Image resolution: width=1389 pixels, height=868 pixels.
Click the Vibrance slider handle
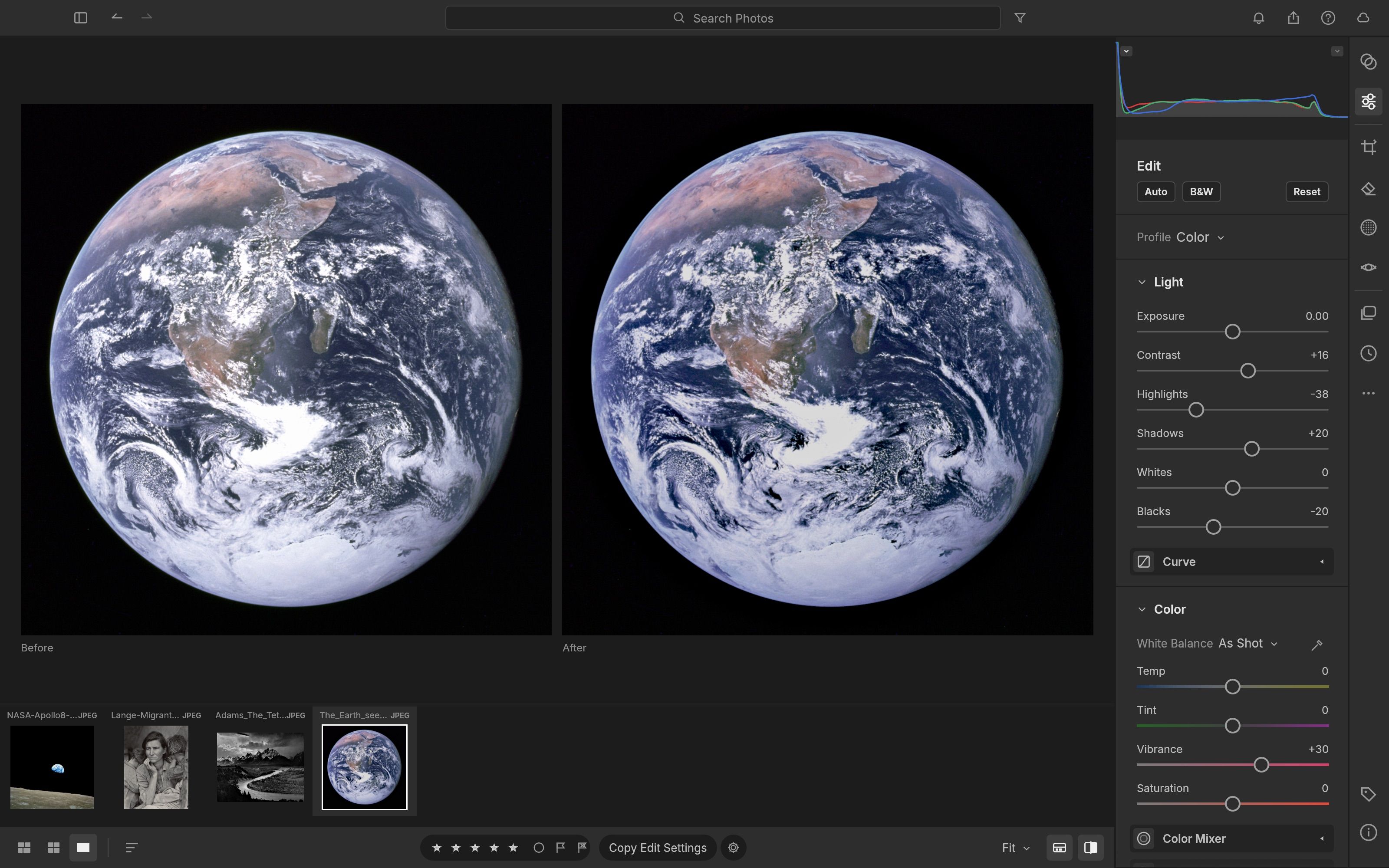pos(1261,765)
